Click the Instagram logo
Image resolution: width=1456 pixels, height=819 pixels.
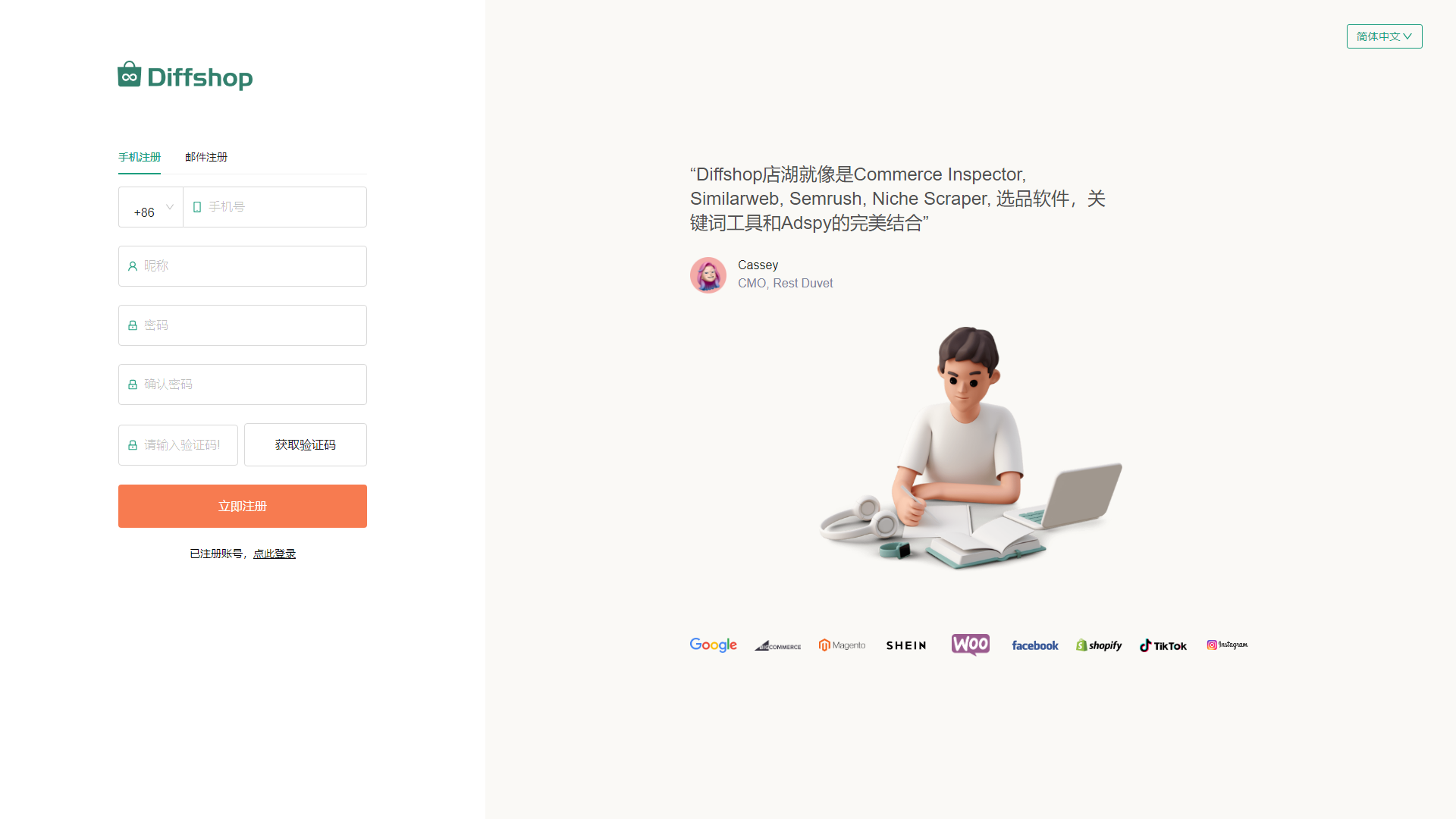pos(1227,645)
